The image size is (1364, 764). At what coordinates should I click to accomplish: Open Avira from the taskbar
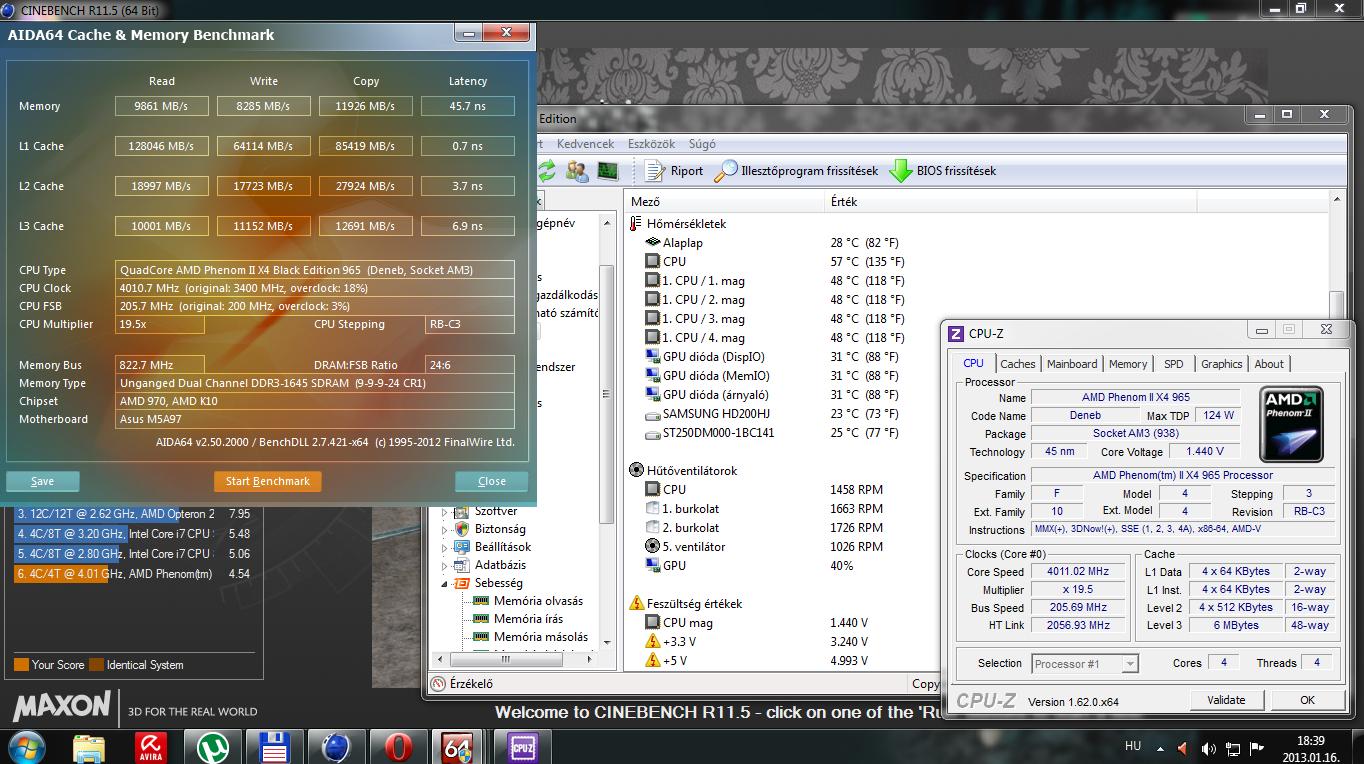click(150, 747)
